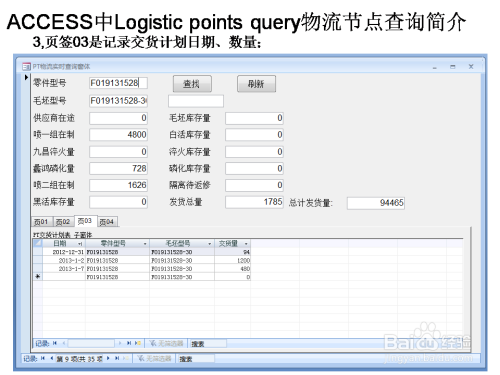Image resolution: width=500 pixels, height=375 pixels.
Task: Switch to the 页01 tab
Action: point(41,222)
